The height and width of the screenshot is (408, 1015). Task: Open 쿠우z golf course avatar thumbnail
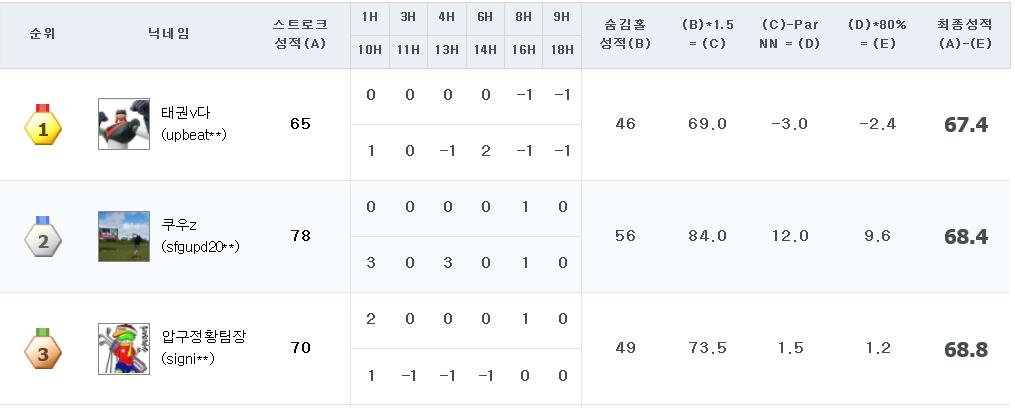124,236
